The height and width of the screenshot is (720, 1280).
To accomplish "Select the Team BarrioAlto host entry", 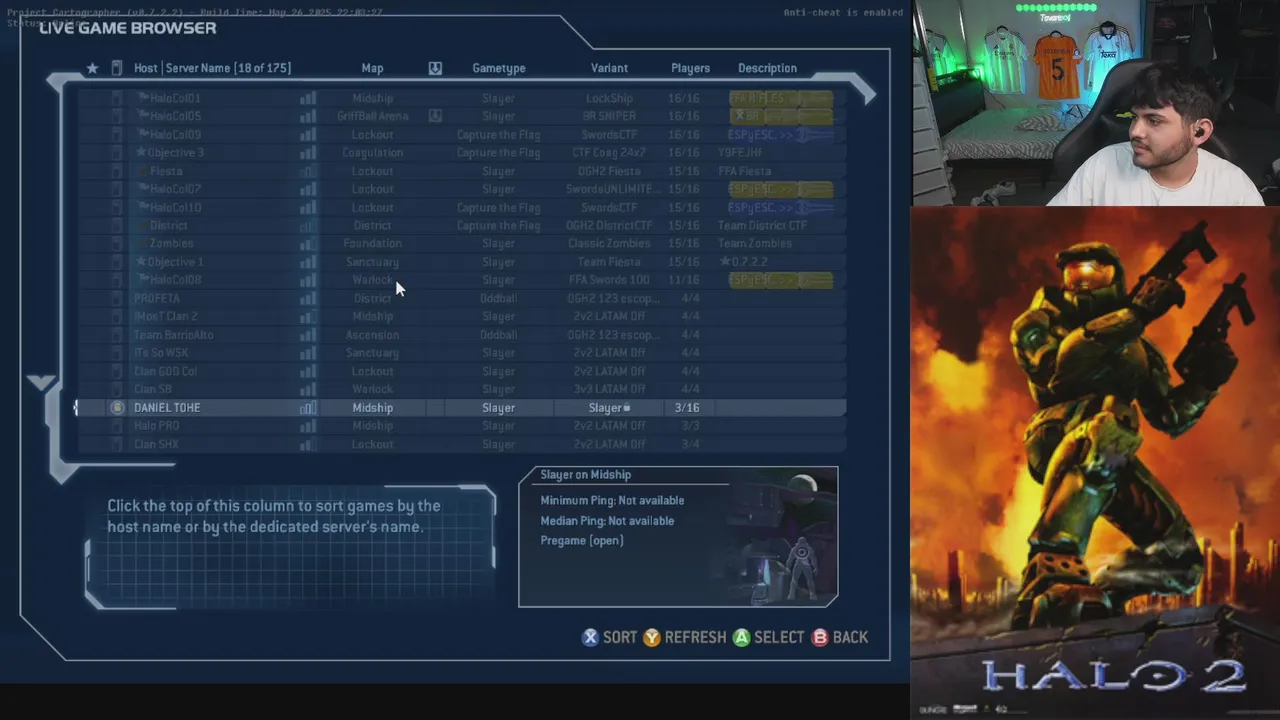I will click(x=173, y=335).
